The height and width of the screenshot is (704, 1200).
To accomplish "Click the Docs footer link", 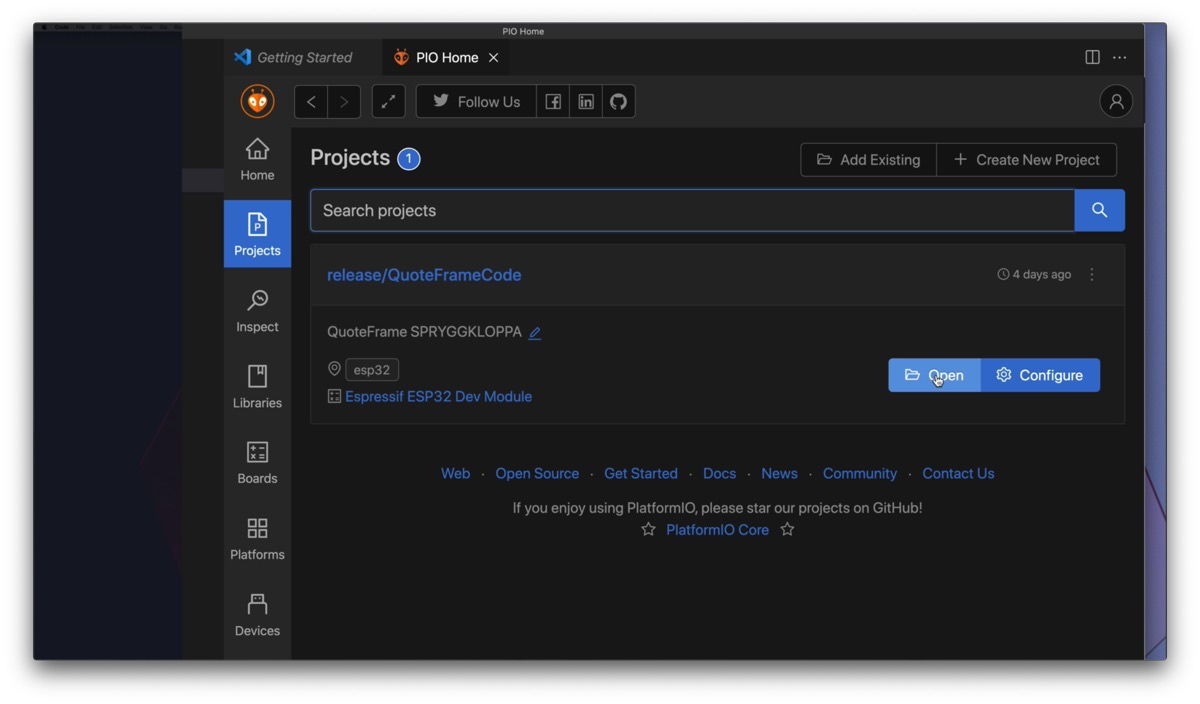I will coord(719,474).
